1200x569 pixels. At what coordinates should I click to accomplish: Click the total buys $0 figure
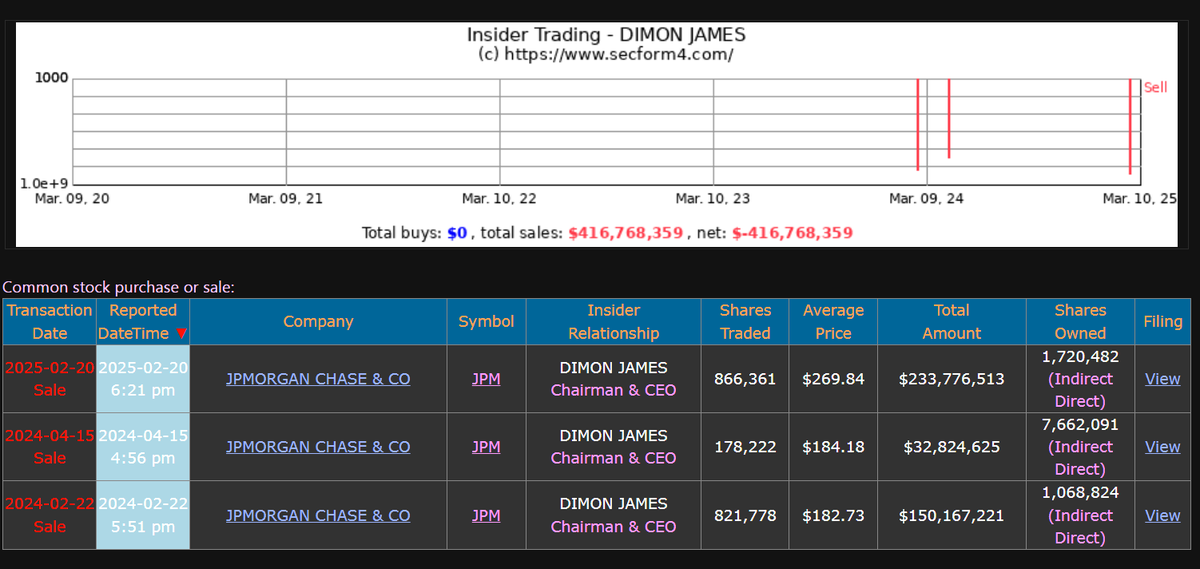pyautogui.click(x=457, y=233)
